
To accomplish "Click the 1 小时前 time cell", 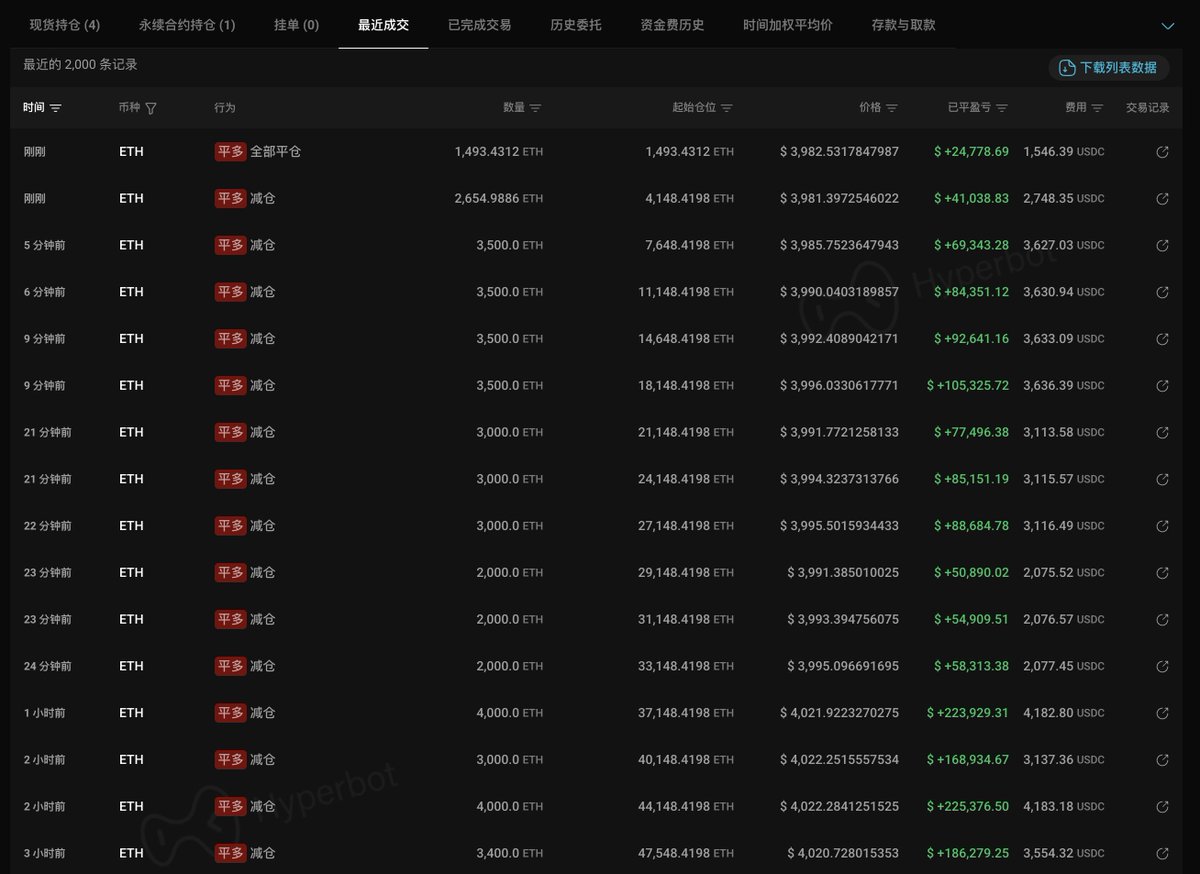I will click(x=44, y=713).
